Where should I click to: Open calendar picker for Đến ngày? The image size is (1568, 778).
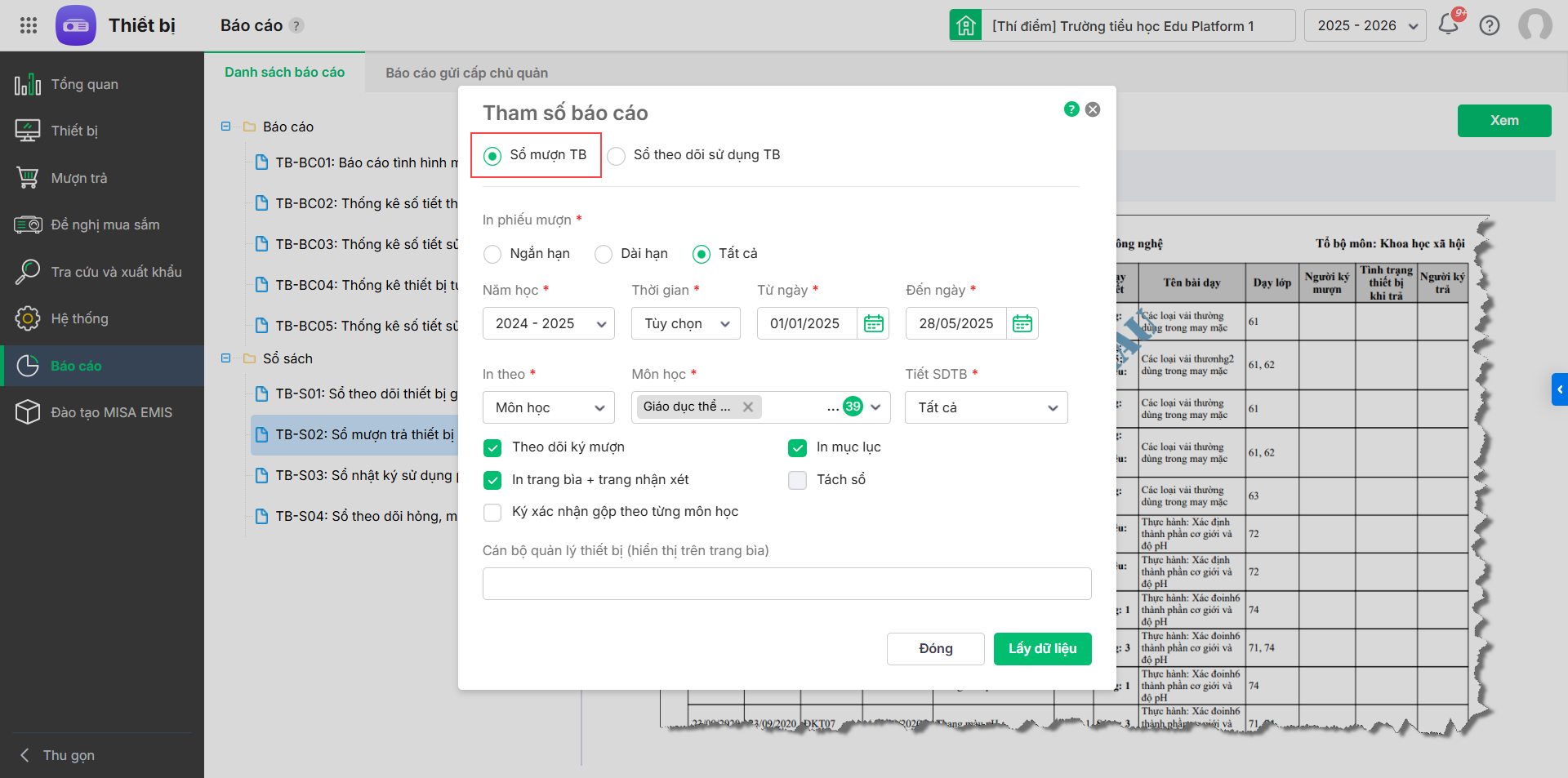point(1022,324)
